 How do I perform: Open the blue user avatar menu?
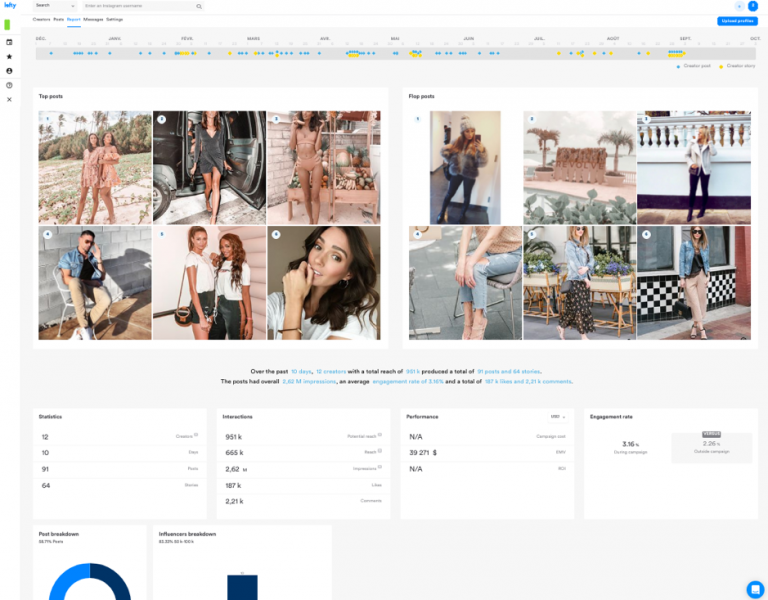point(753,6)
